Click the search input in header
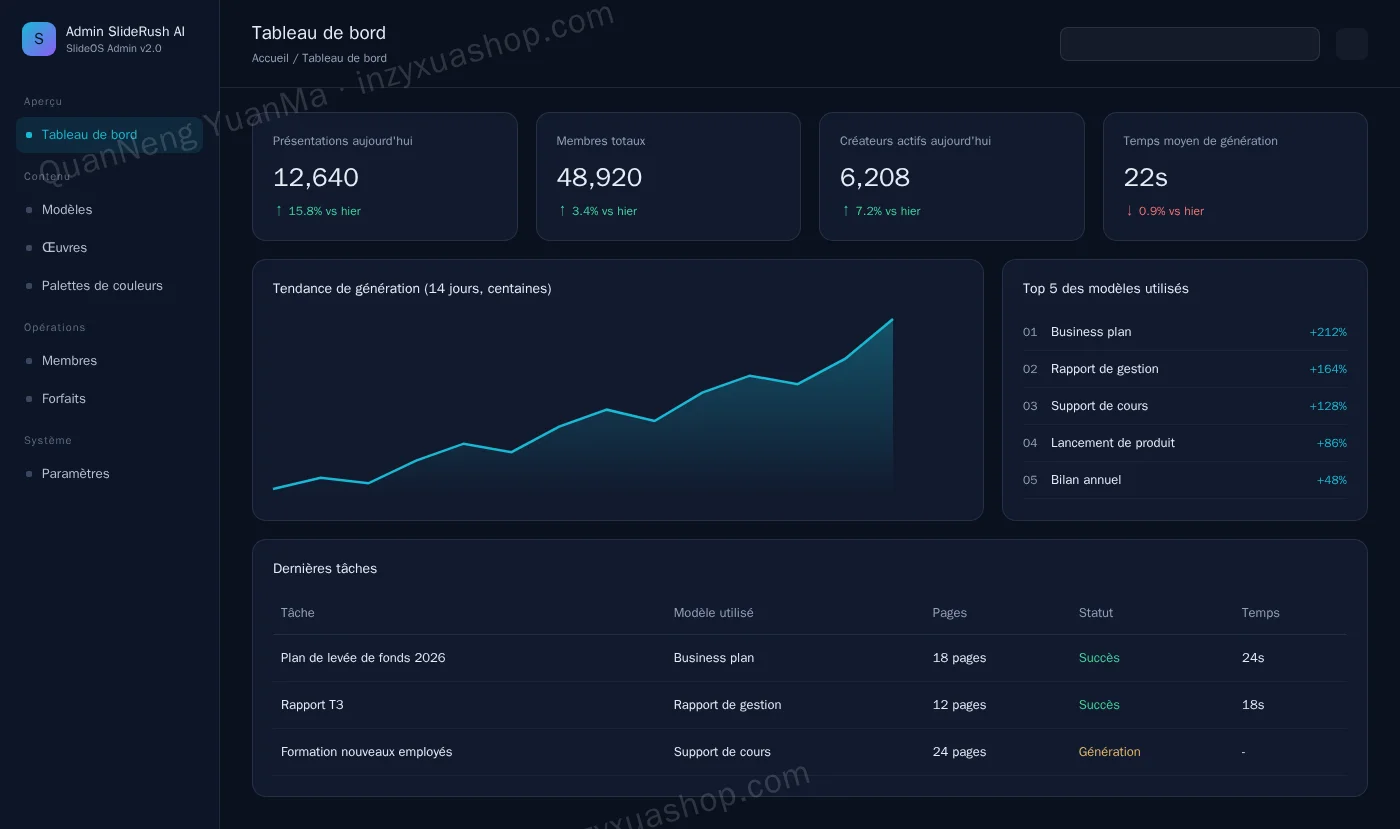 click(x=1189, y=44)
